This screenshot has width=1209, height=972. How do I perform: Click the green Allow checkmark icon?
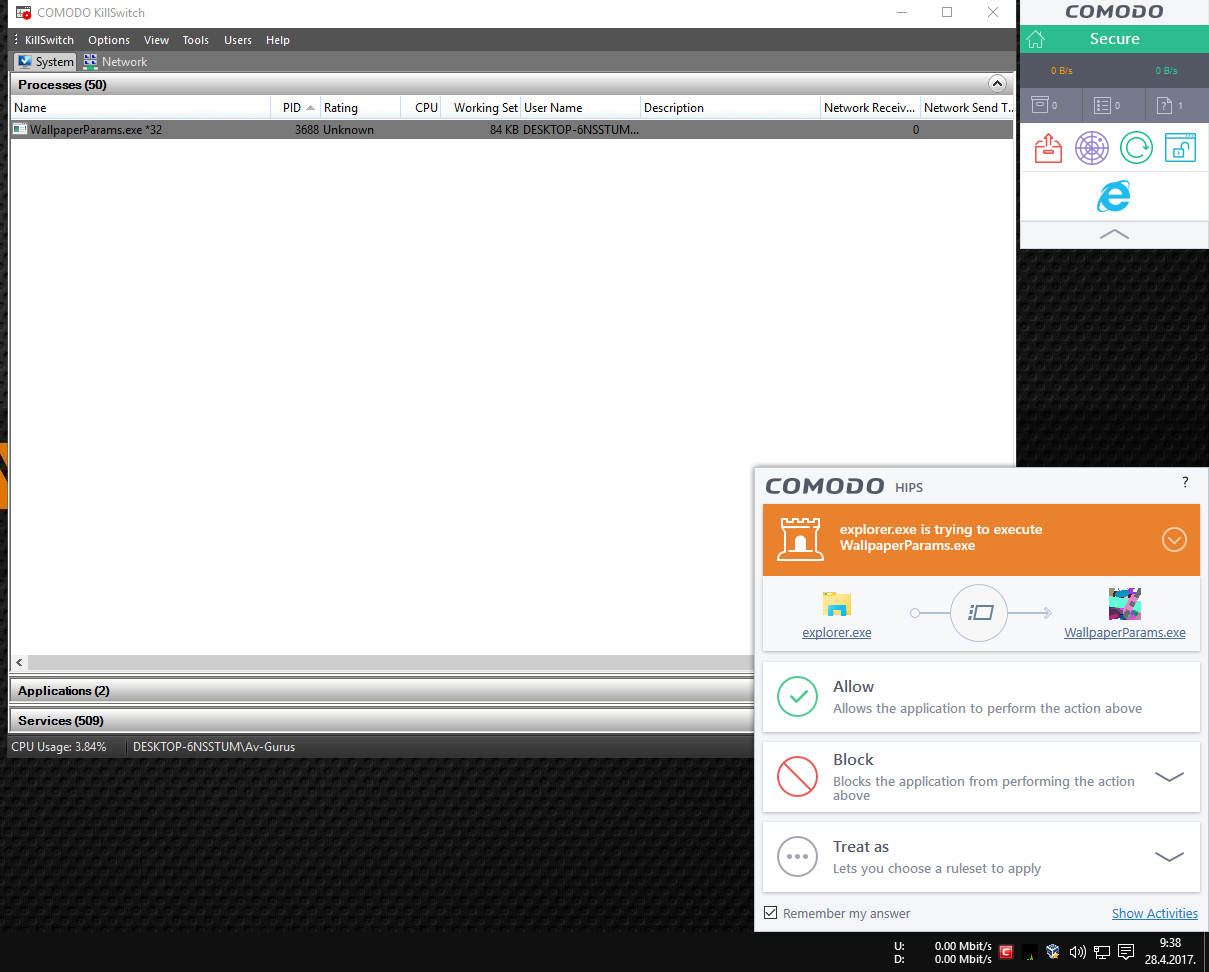(x=798, y=697)
